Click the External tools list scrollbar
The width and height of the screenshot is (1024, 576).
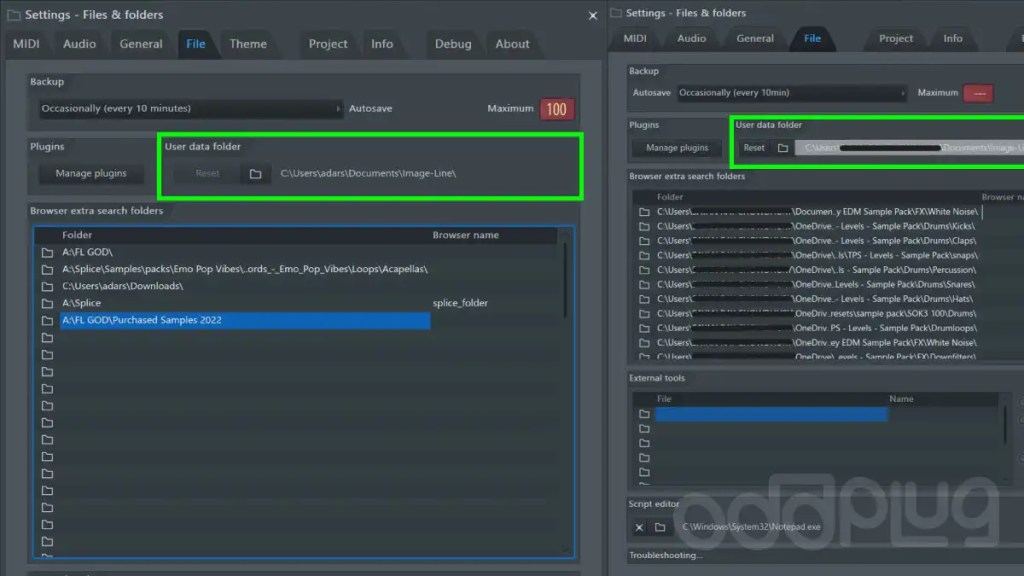pyautogui.click(x=1004, y=426)
